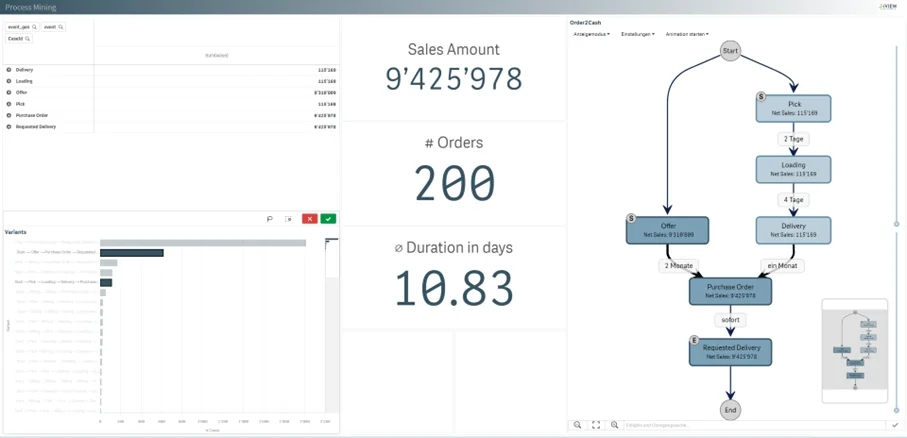Confirm search with checkmark beside search field

[895, 425]
